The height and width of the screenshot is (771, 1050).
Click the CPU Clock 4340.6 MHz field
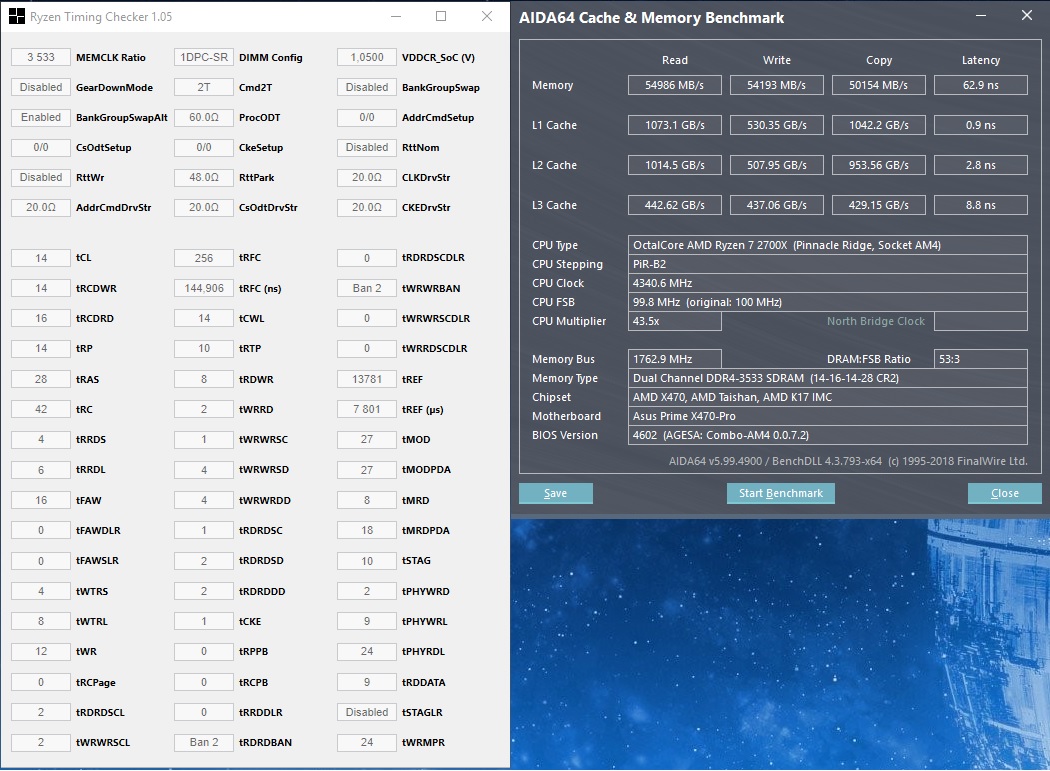827,283
